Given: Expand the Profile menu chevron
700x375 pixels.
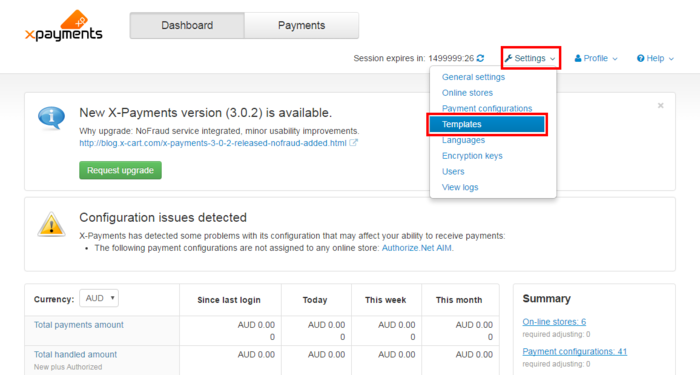Looking at the screenshot, I should pos(615,58).
